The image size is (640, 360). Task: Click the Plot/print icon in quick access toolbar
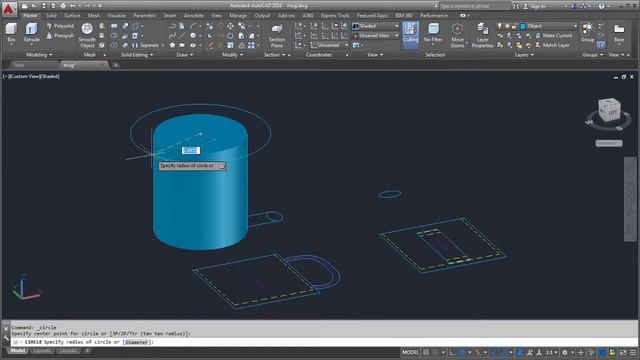63,6
